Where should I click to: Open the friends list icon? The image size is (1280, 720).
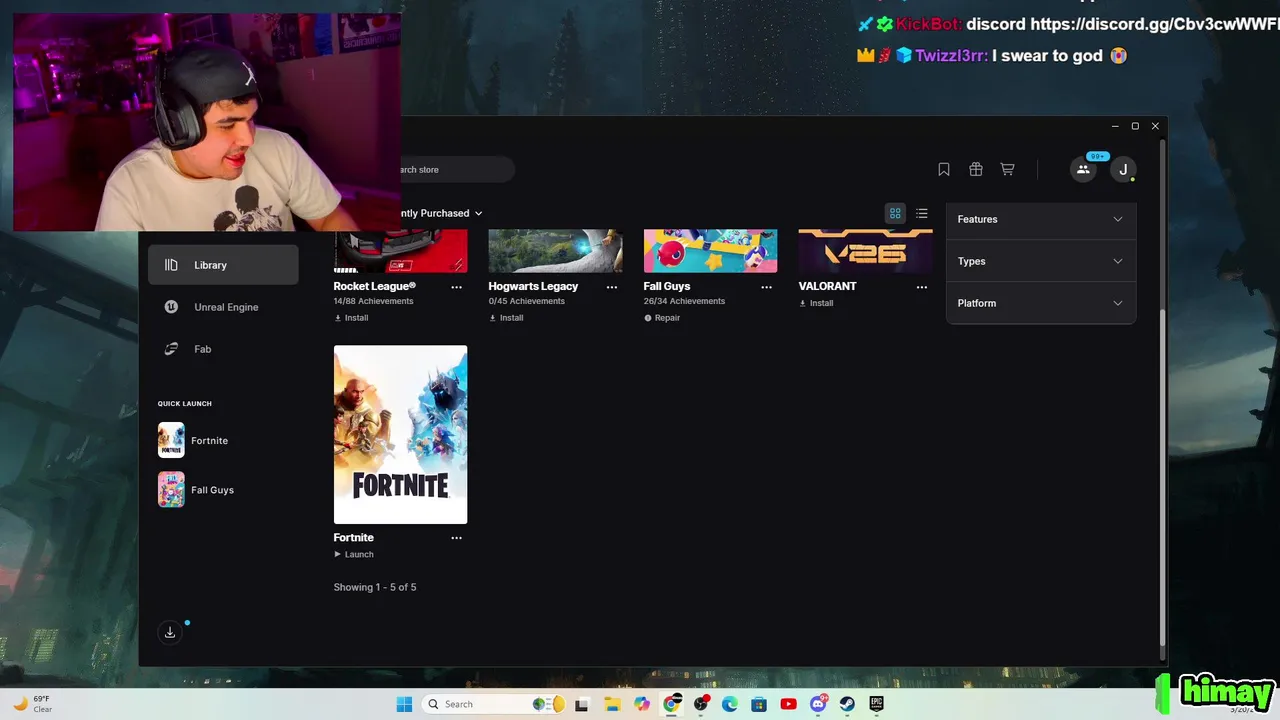pos(1083,169)
